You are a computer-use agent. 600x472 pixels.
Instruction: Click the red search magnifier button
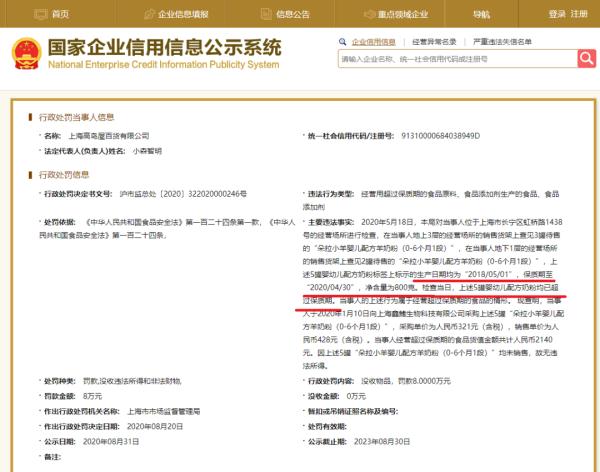(587, 59)
